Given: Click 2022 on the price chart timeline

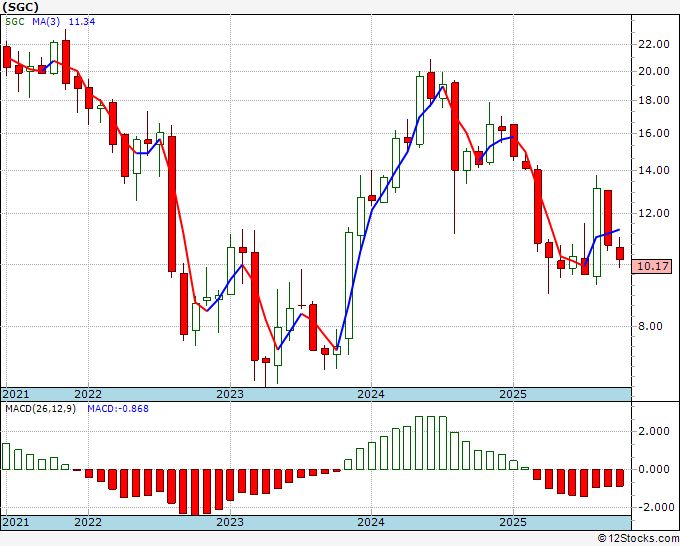Looking at the screenshot, I should [x=88, y=394].
